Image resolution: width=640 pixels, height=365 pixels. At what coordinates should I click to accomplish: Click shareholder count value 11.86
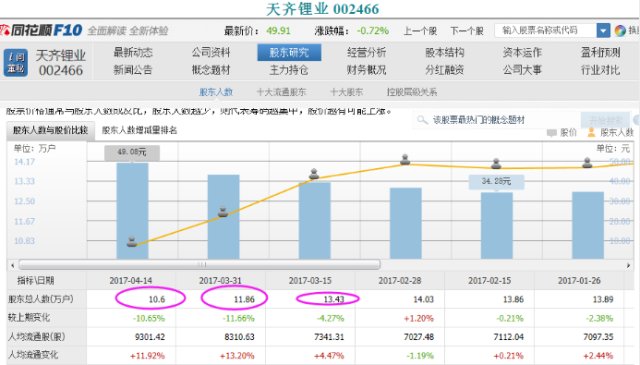tap(244, 300)
